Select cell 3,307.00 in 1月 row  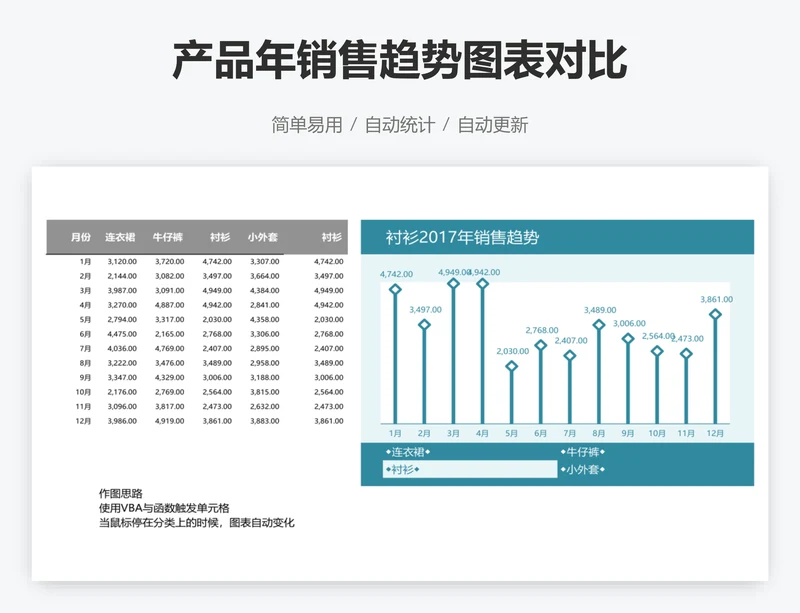click(264, 261)
